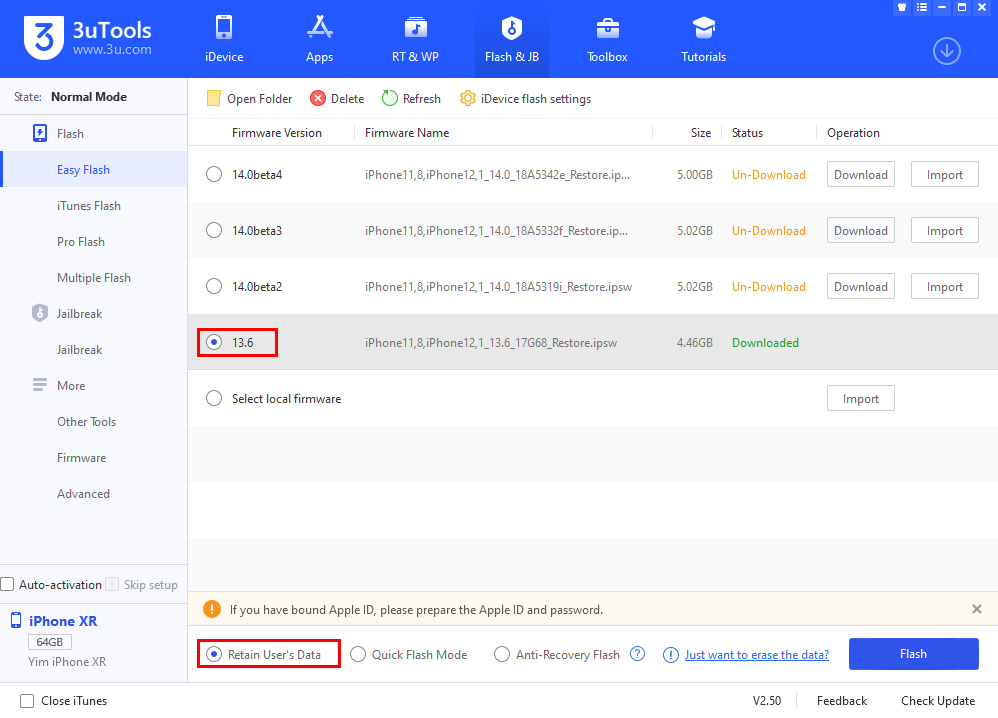Open the iDevice section icon
This screenshot has width=998, height=718.
pos(223,28)
